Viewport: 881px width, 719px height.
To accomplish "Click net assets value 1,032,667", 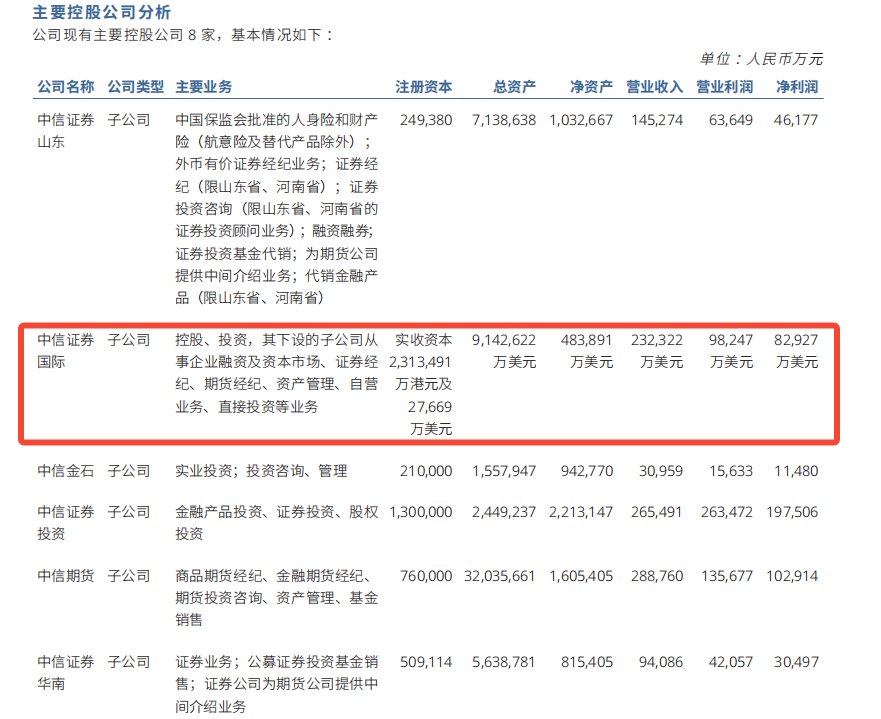I will 581,120.
